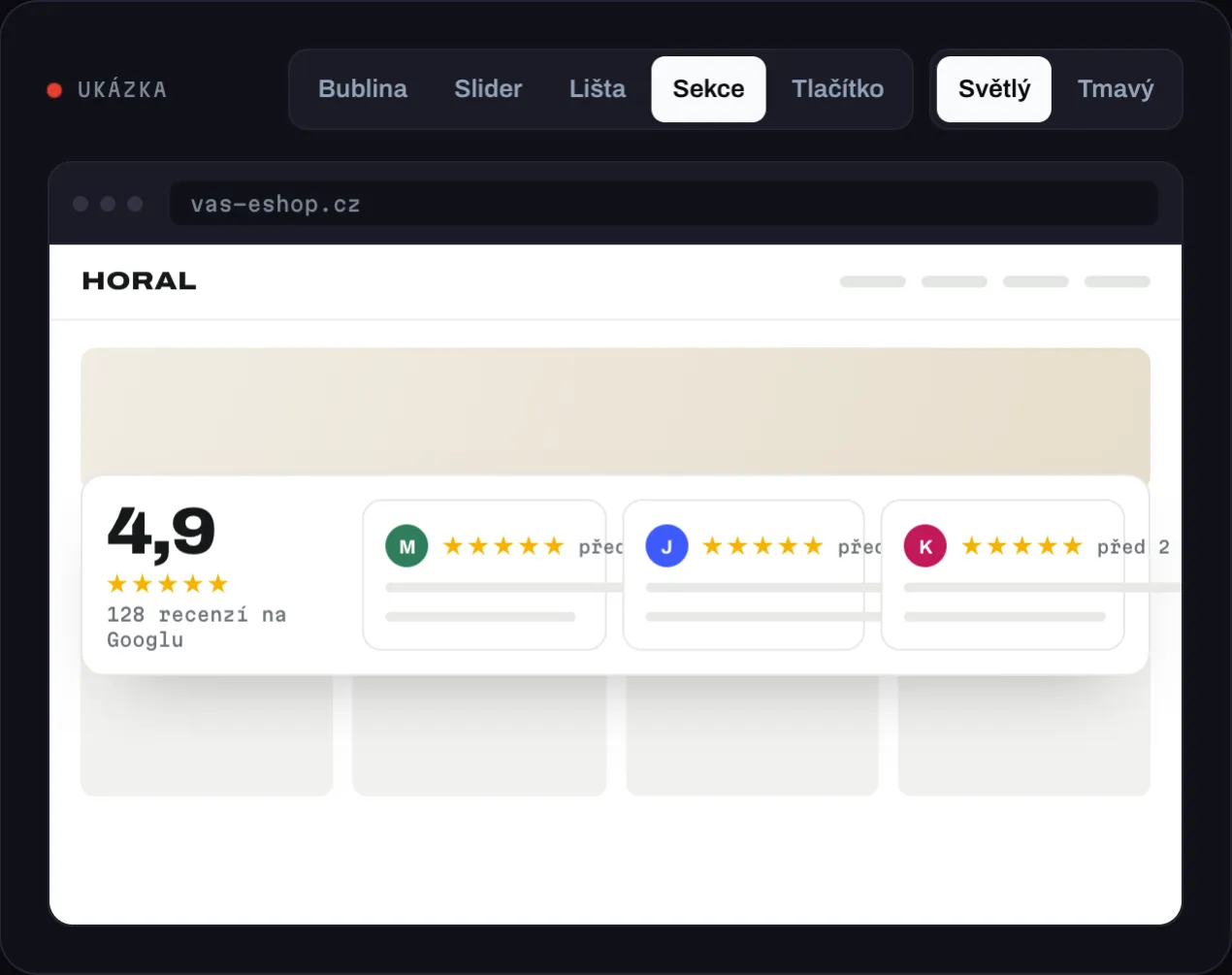This screenshot has width=1232, height=975.
Task: Click the HORAL shop logo
Action: (x=140, y=281)
